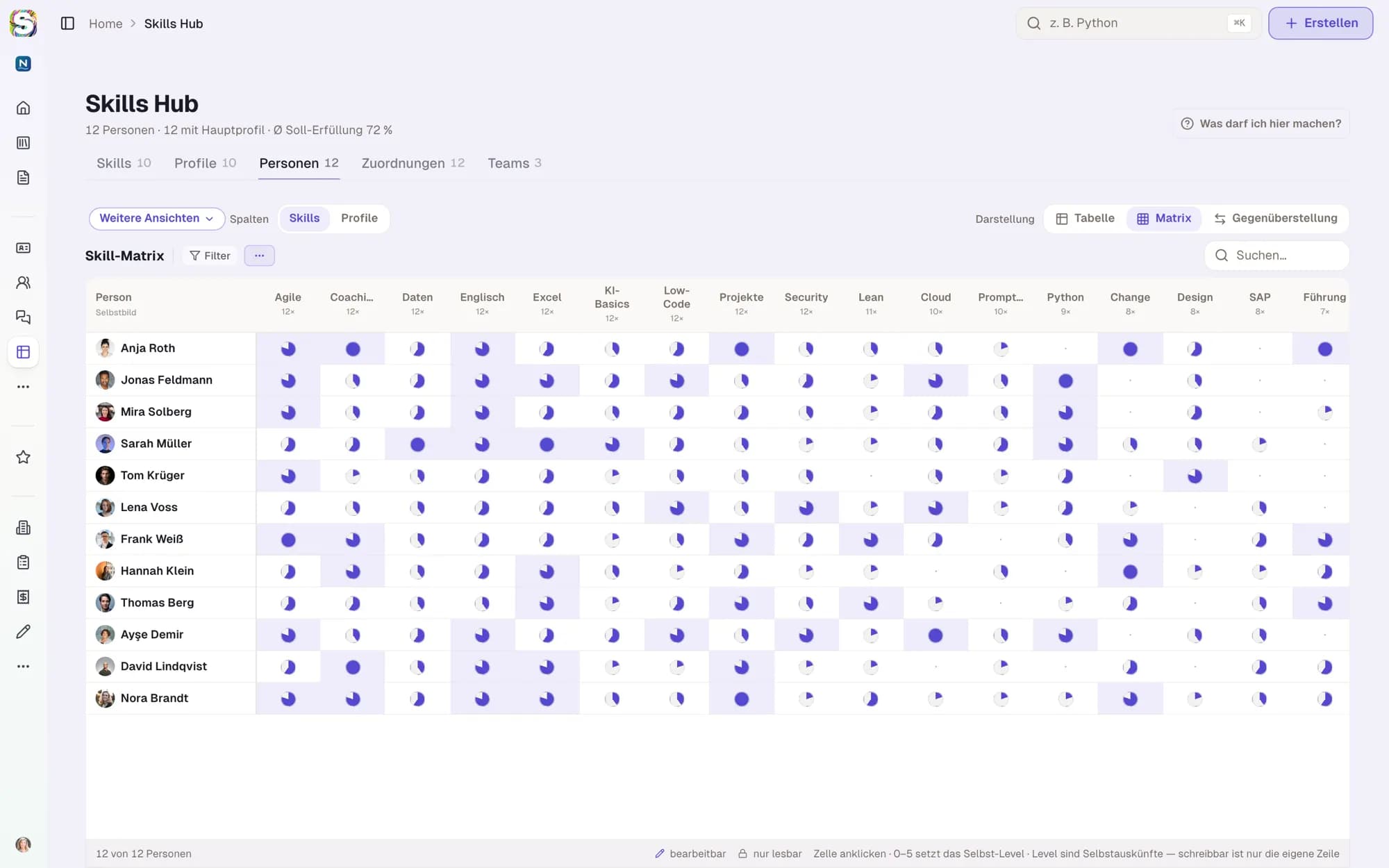Open the Skill-Matrix three-dots options button

point(259,256)
